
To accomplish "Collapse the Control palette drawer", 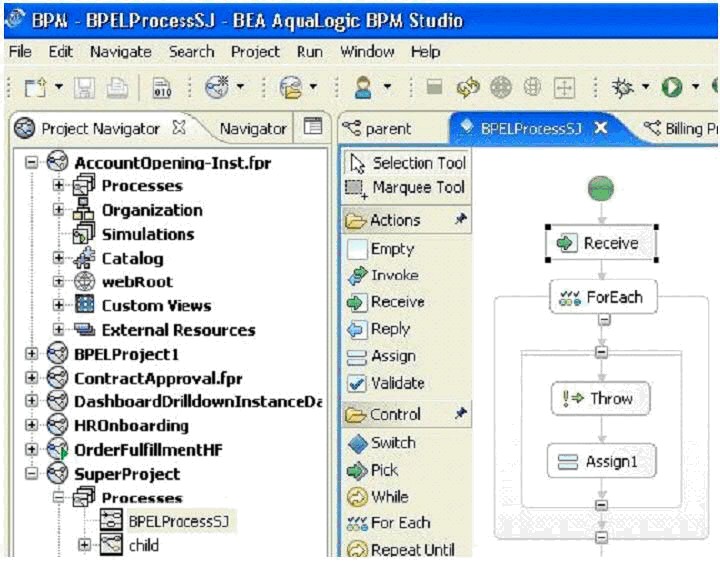I will point(395,414).
